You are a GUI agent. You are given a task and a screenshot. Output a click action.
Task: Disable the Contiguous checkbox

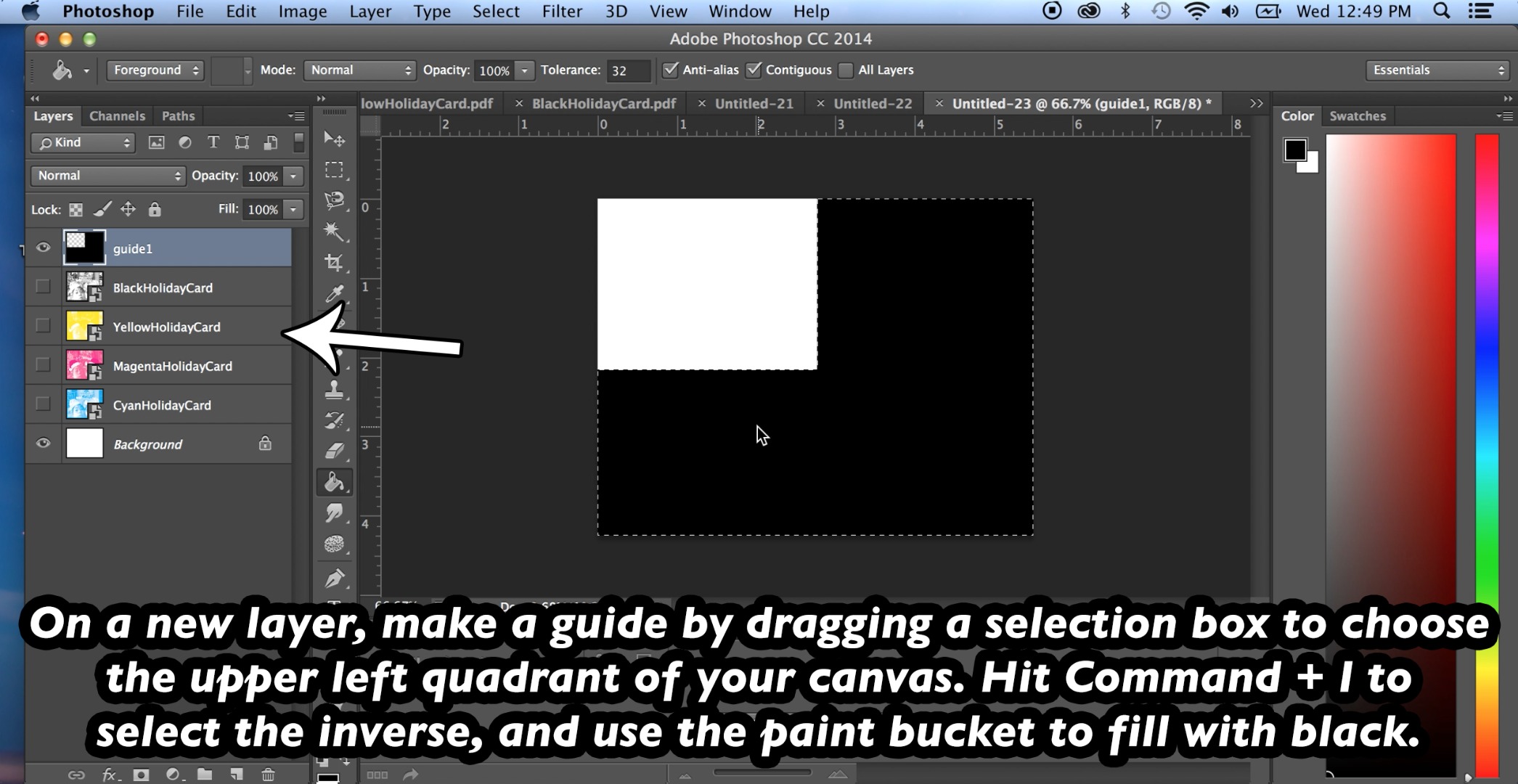point(754,70)
